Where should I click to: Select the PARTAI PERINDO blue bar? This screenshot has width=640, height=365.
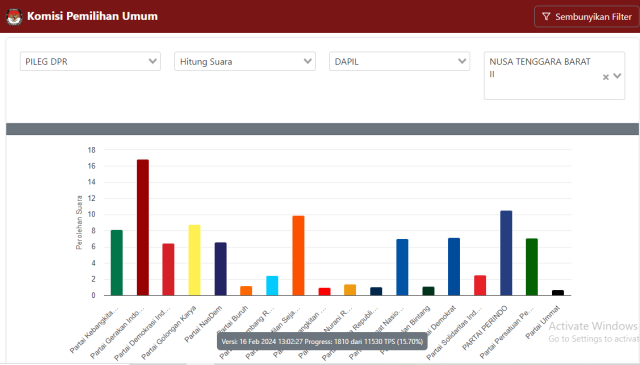click(x=506, y=253)
